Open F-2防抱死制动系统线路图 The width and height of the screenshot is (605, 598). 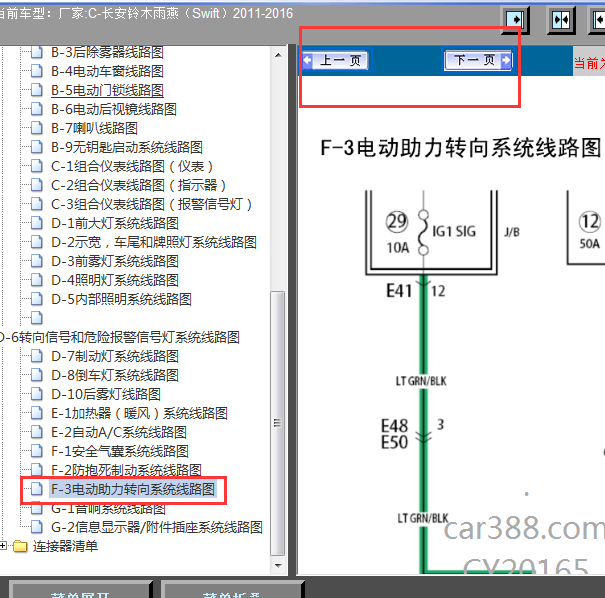[126, 470]
